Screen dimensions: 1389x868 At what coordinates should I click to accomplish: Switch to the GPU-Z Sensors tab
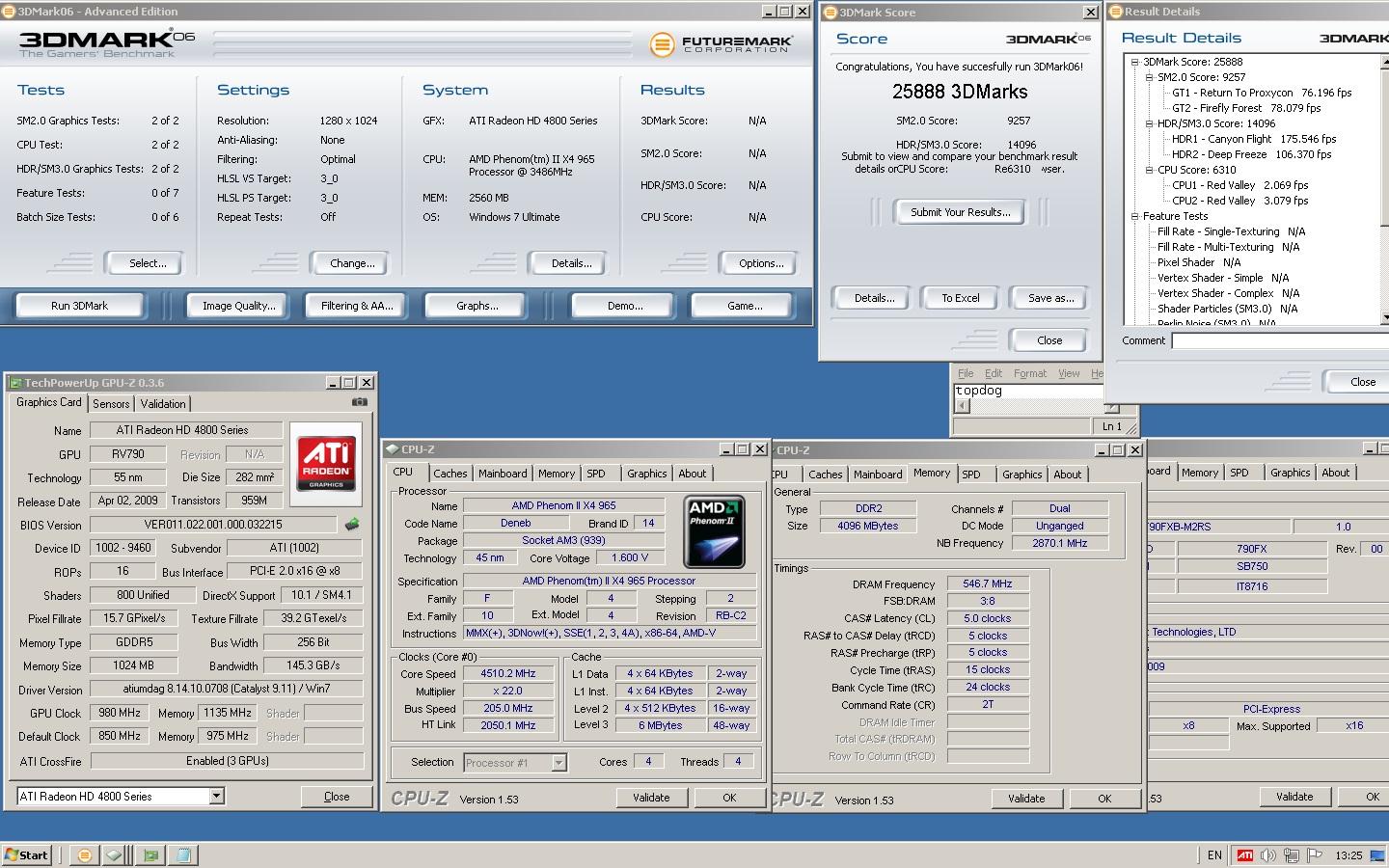111,404
